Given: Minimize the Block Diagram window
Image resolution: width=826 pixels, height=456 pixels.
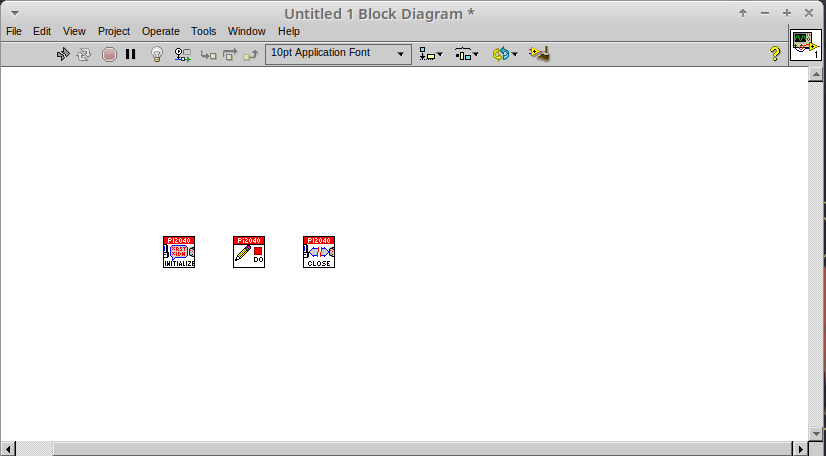Looking at the screenshot, I should (x=765, y=13).
